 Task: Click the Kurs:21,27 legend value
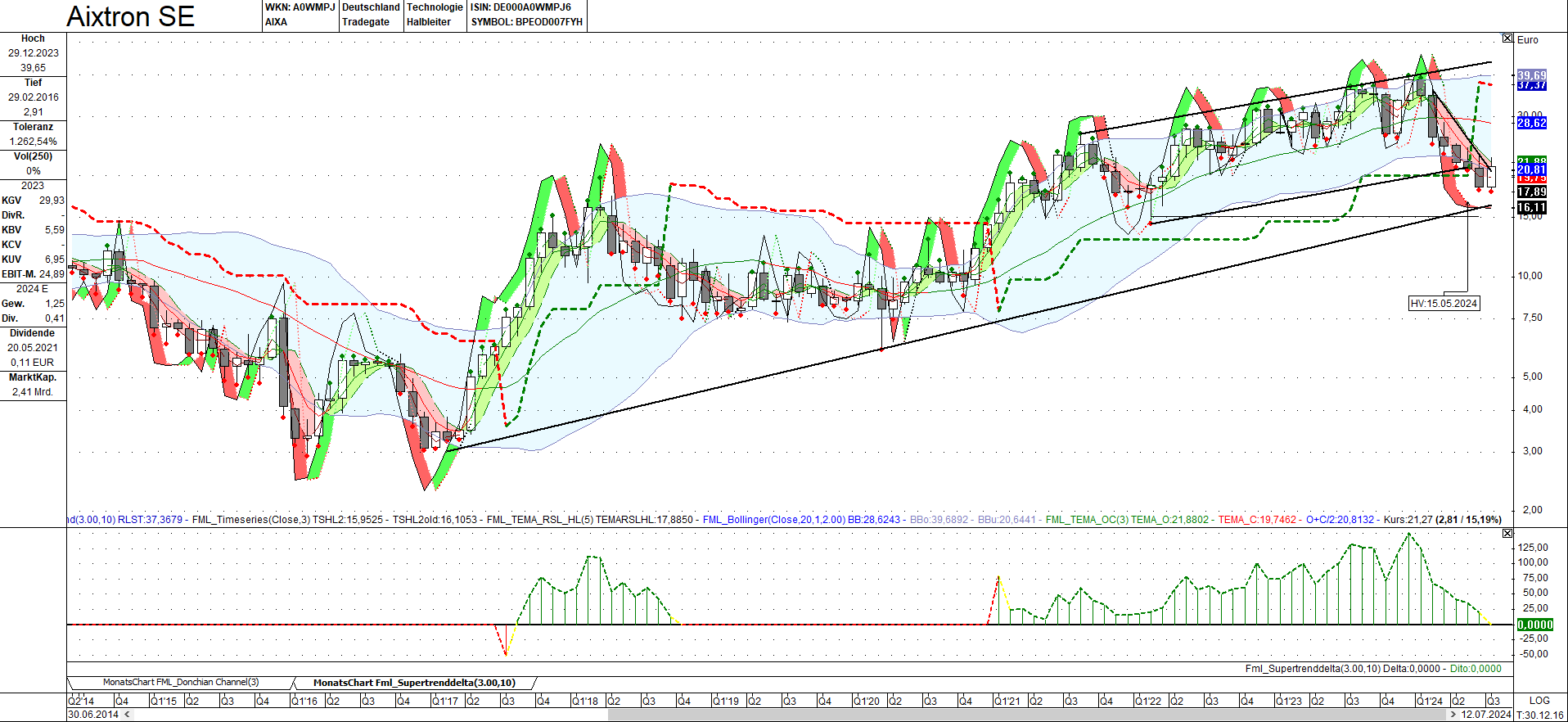1408,520
